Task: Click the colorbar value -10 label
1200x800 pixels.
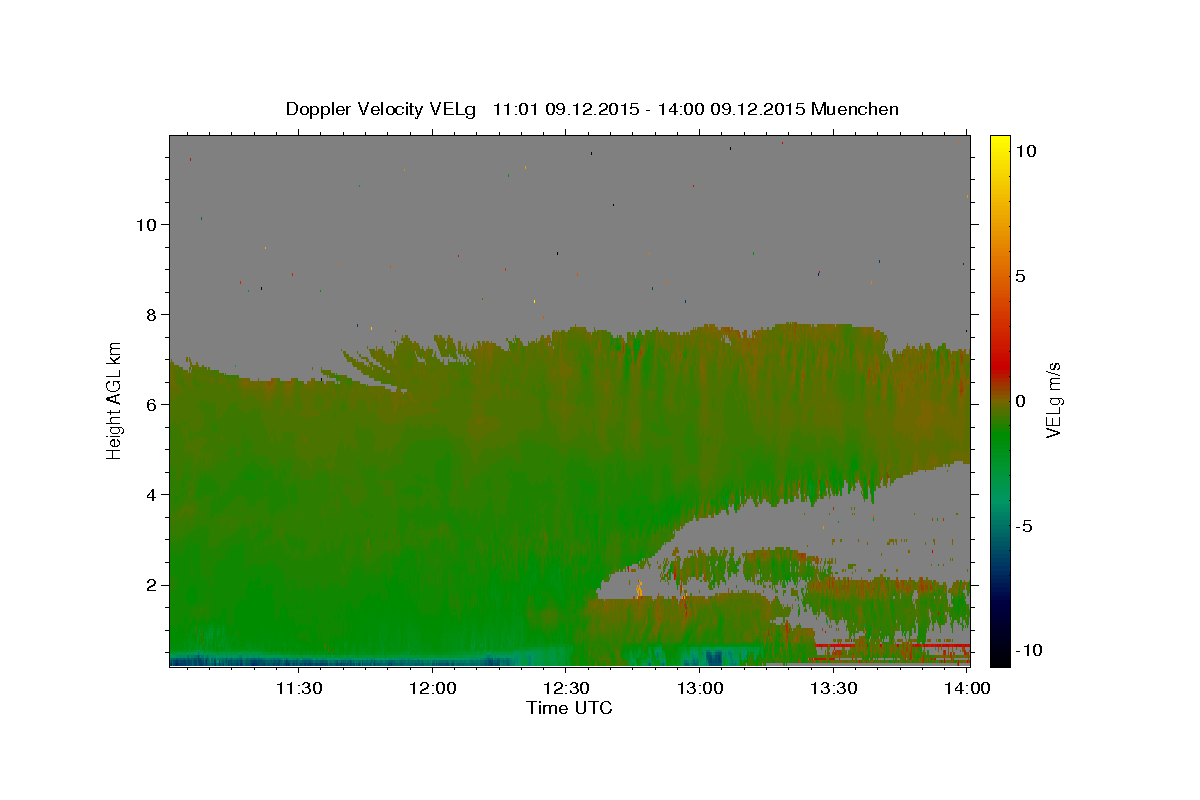Action: click(1029, 650)
